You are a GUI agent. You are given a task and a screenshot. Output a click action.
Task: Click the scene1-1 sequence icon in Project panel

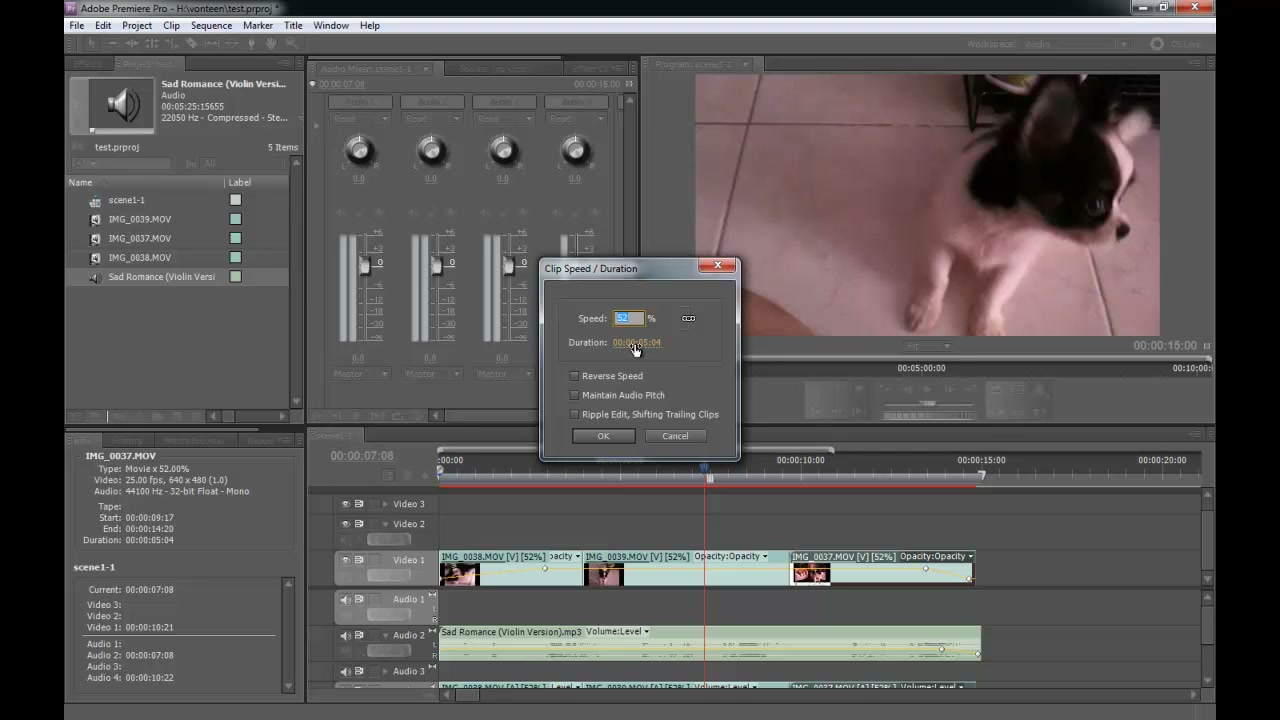pos(95,200)
